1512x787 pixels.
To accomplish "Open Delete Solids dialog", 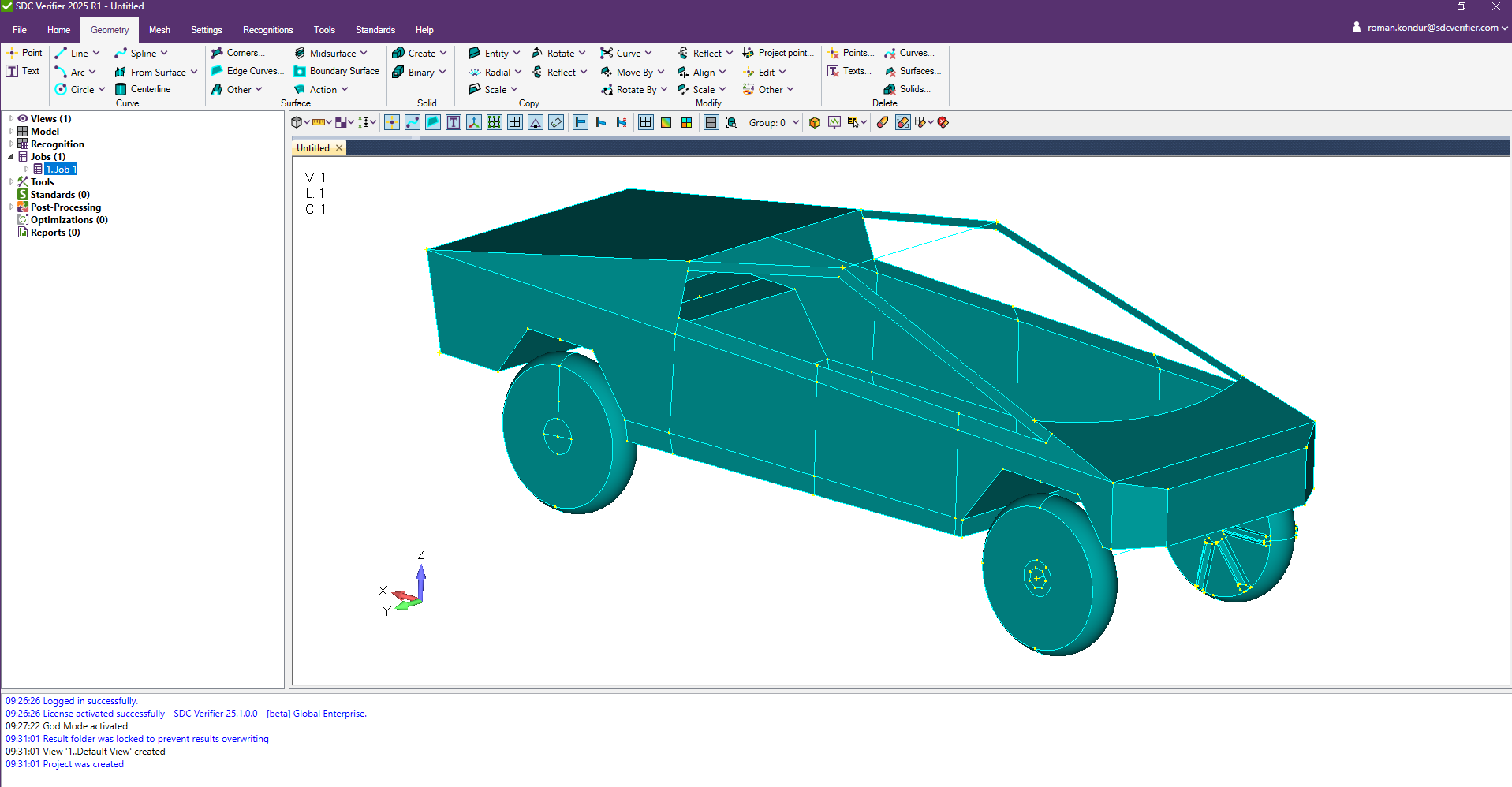I will [x=907, y=89].
